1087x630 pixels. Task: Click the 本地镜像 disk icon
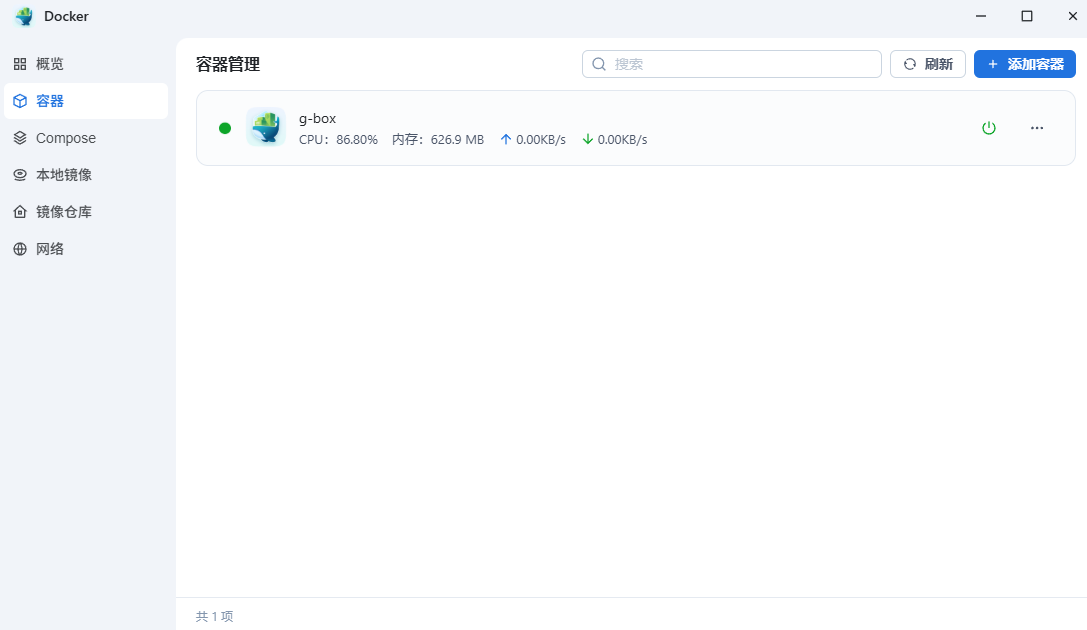20,175
